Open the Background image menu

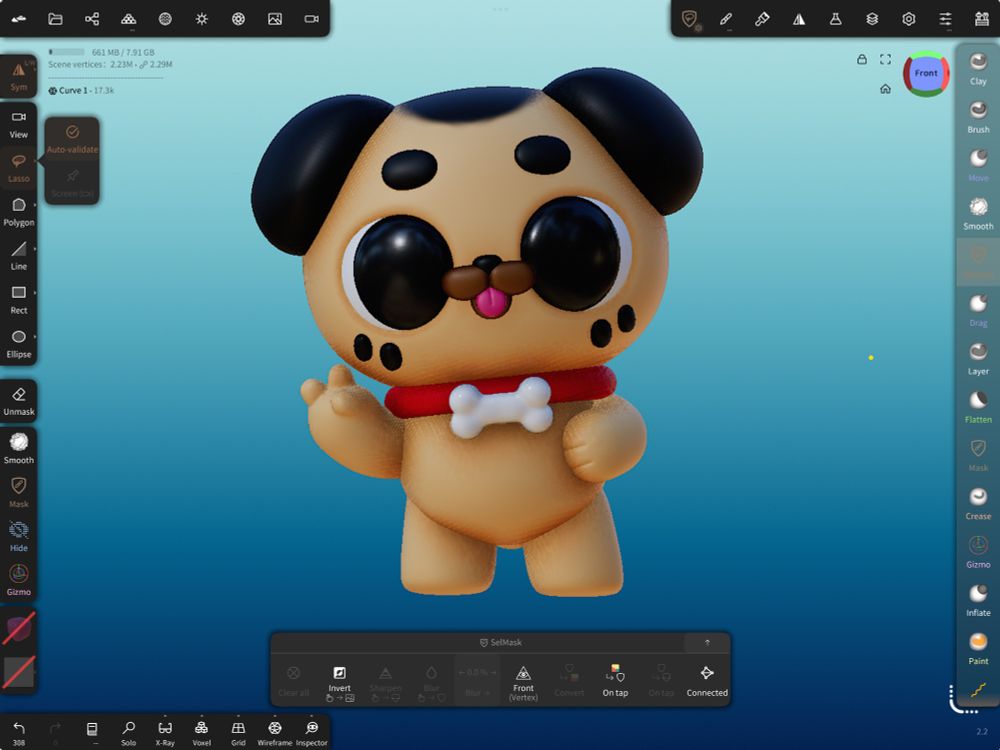[275, 19]
